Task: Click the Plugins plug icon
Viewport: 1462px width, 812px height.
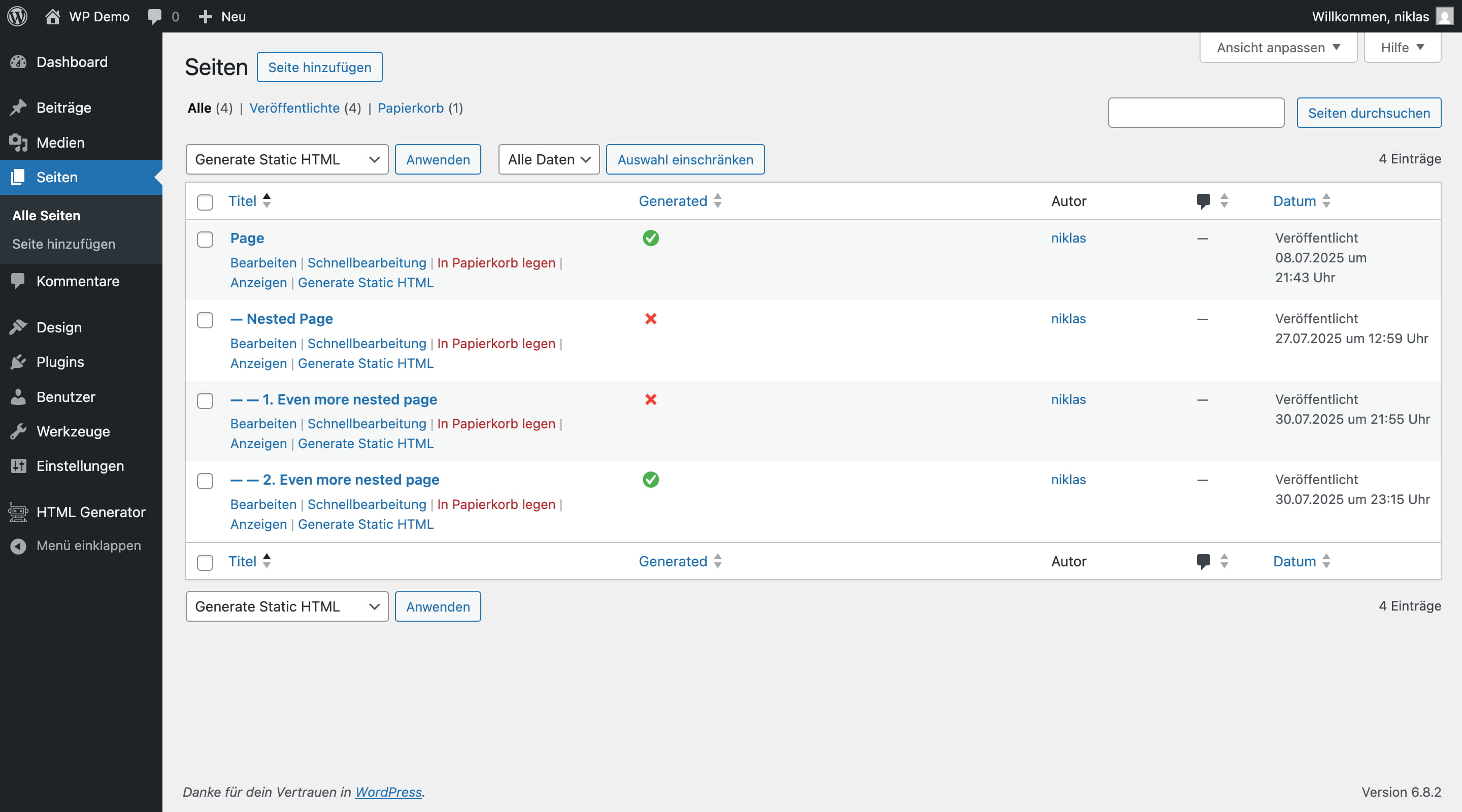Action: point(18,362)
